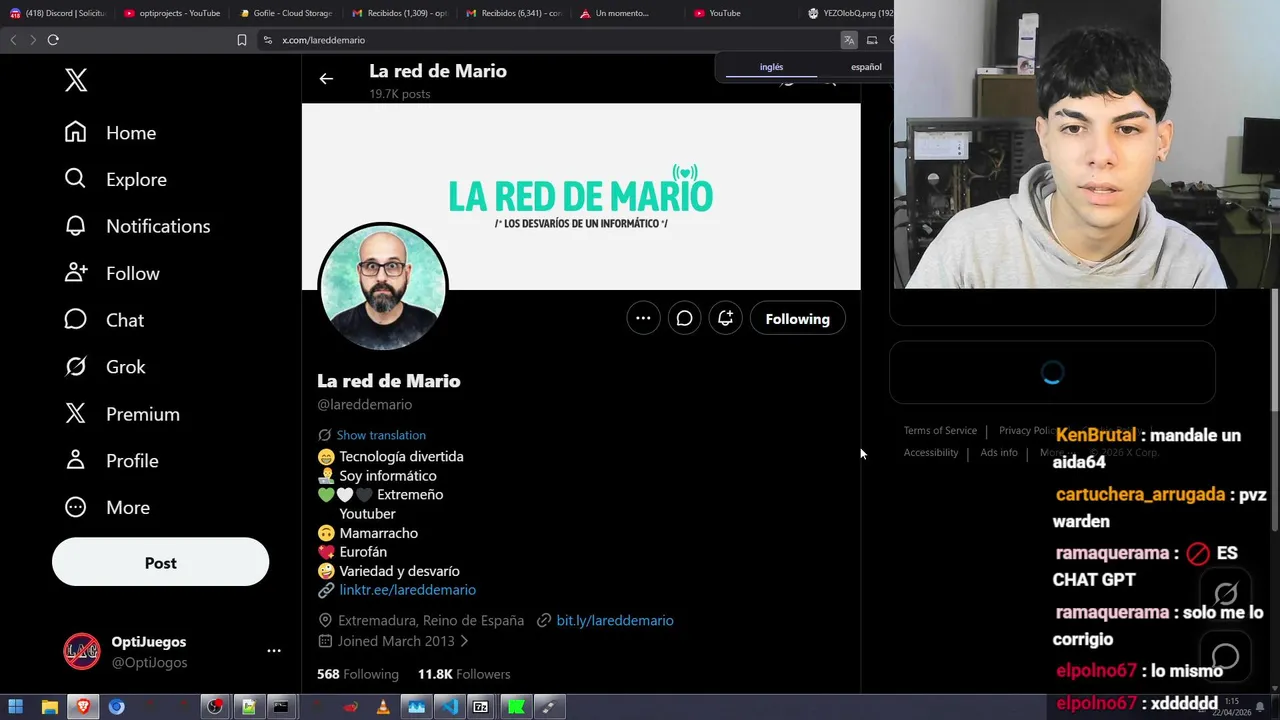Click the OptiJuegos account avatar
Viewport: 1280px width, 720px height.
[82, 652]
